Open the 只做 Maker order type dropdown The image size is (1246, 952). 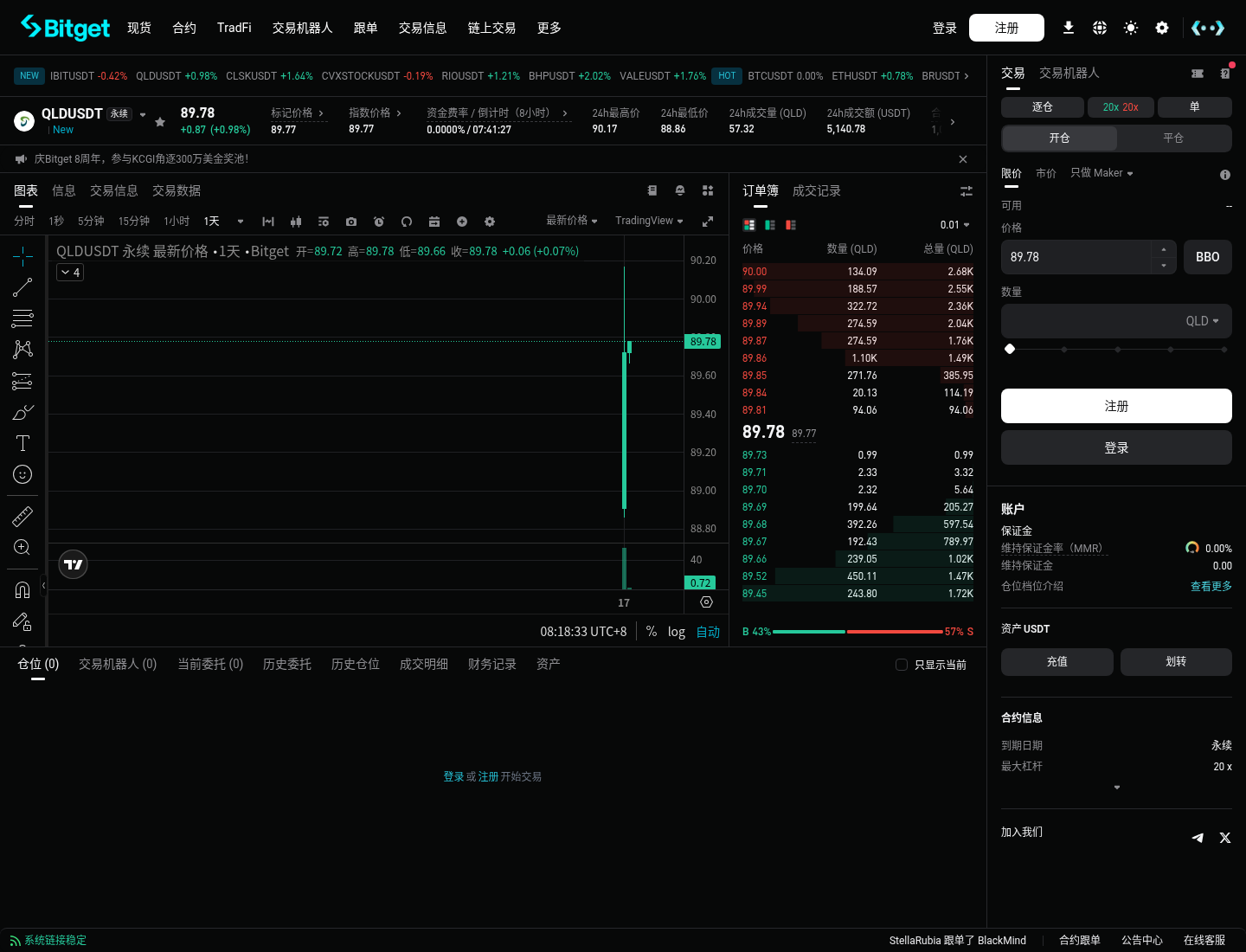pyautogui.click(x=1101, y=173)
